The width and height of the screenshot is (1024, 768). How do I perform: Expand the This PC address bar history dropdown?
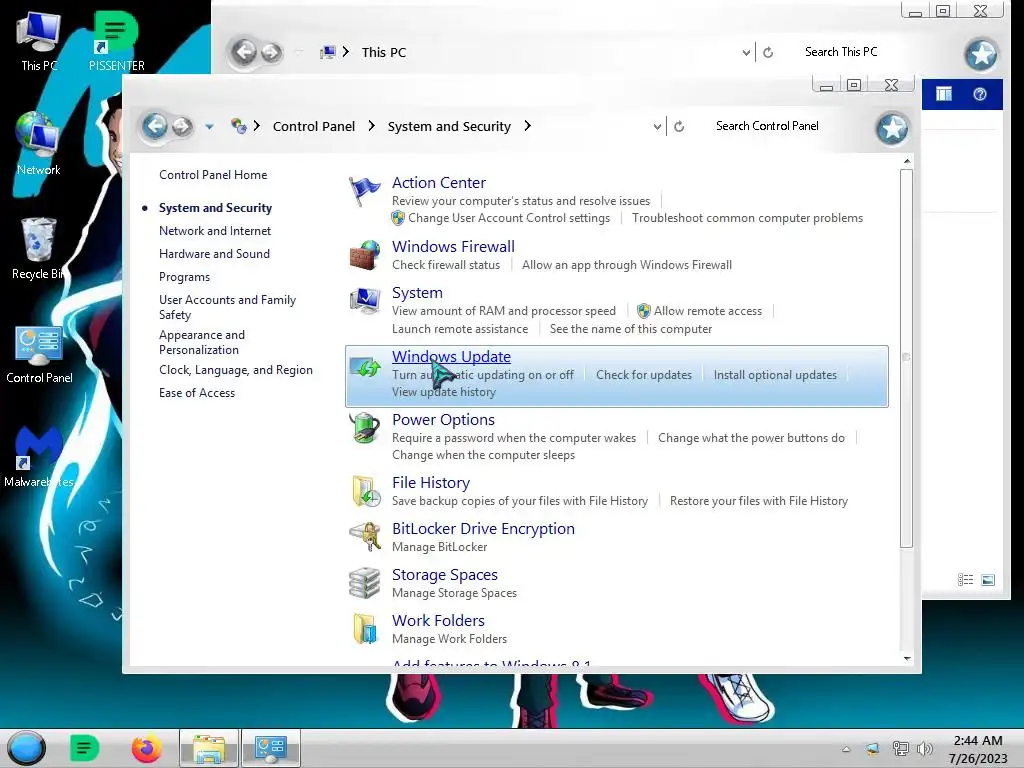click(x=746, y=52)
